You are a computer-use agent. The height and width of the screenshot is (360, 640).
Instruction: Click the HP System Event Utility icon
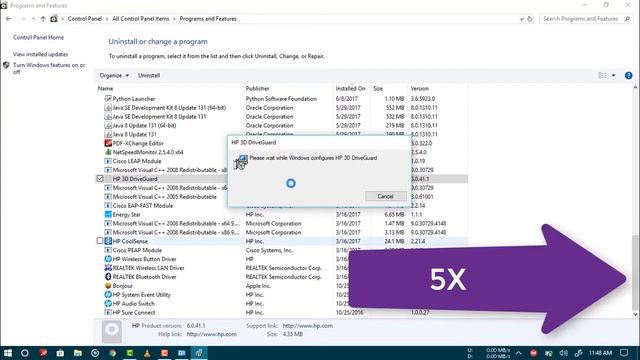pyautogui.click(x=108, y=295)
